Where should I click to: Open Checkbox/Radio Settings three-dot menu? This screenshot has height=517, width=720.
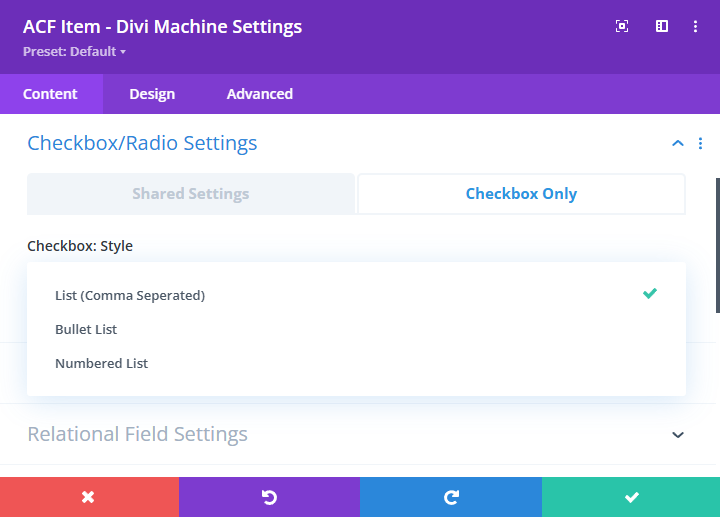(700, 143)
